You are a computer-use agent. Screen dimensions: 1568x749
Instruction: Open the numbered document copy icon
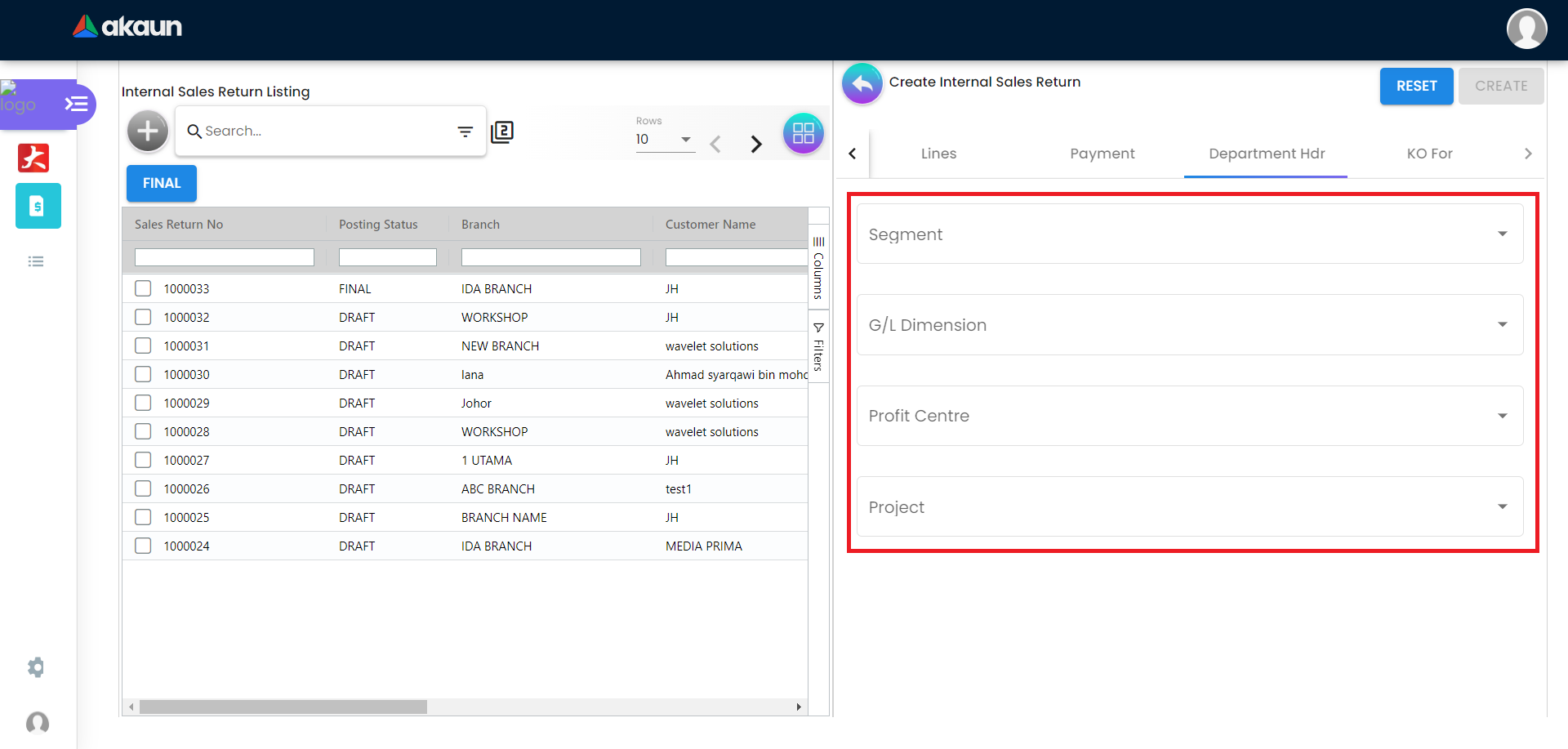(x=502, y=132)
